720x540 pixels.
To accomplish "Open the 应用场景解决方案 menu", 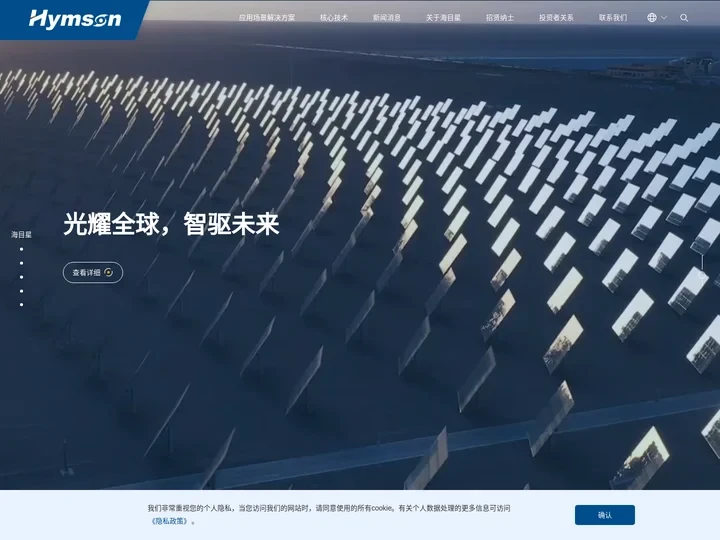I will point(267,17).
